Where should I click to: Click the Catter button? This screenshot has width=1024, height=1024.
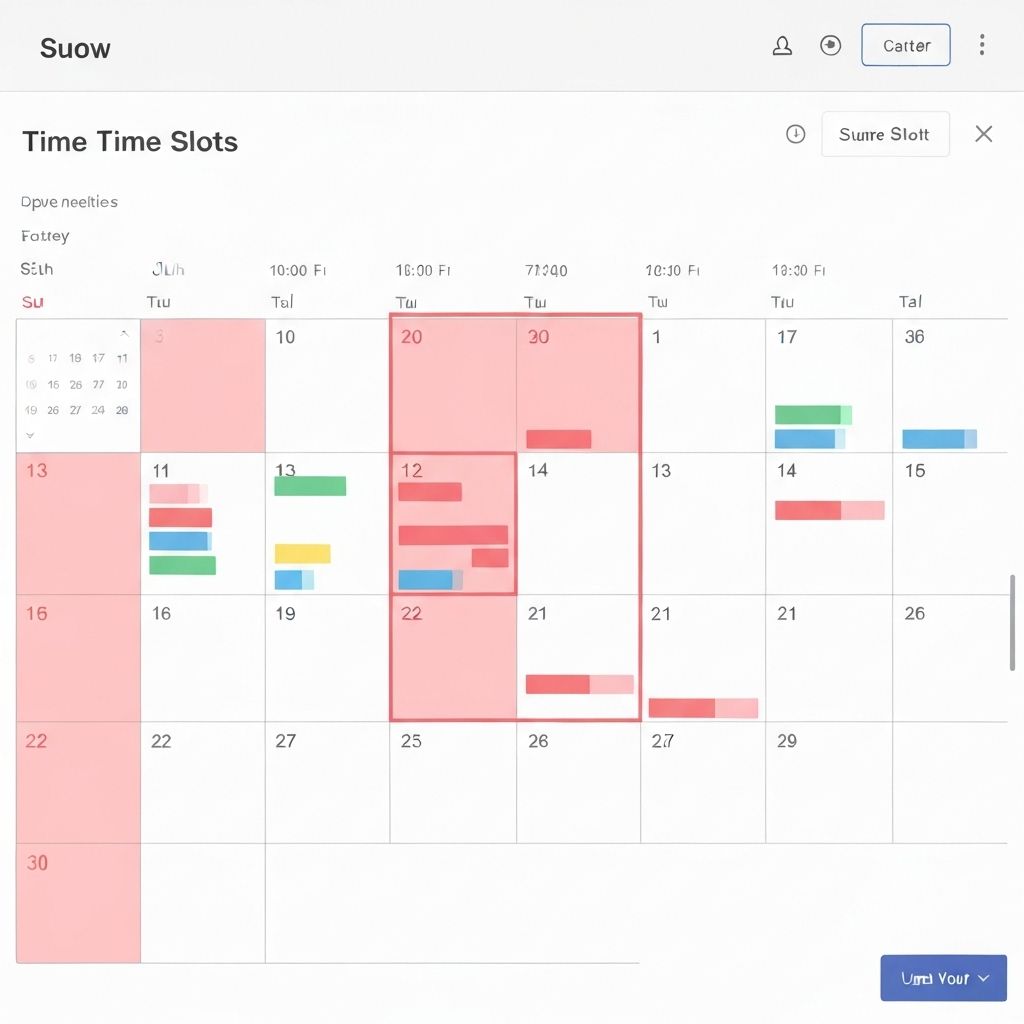point(905,46)
